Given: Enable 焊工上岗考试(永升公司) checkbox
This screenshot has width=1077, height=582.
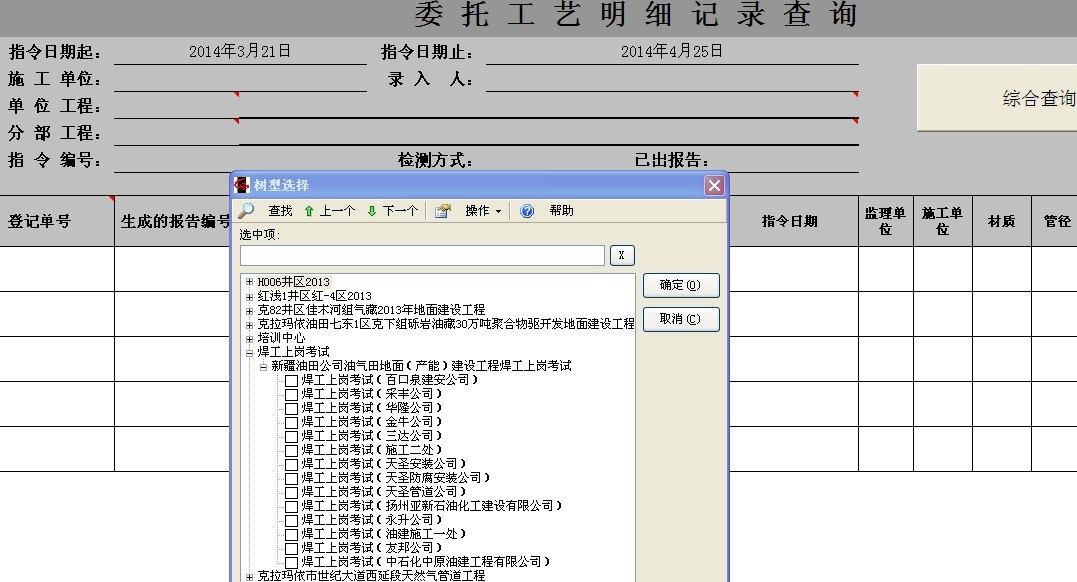Looking at the screenshot, I should pyautogui.click(x=291, y=520).
